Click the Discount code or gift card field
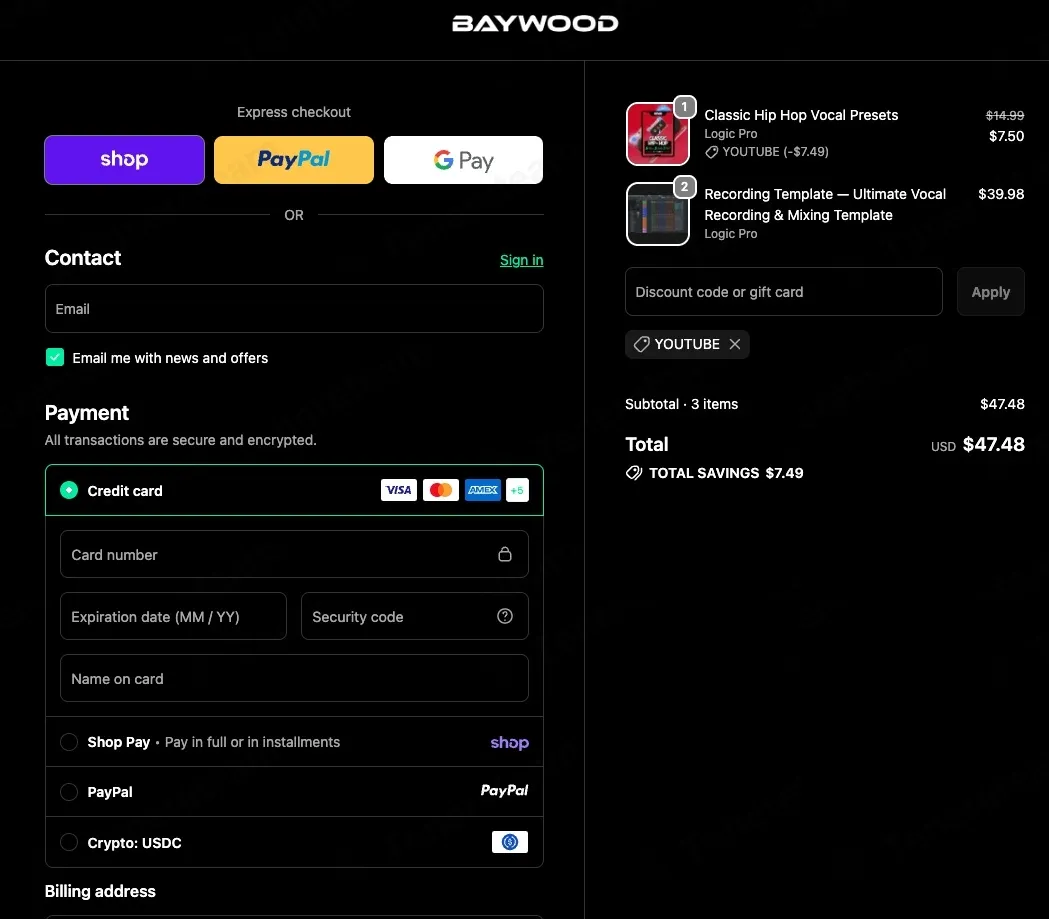Screen dimensions: 1049x919 [783, 292]
